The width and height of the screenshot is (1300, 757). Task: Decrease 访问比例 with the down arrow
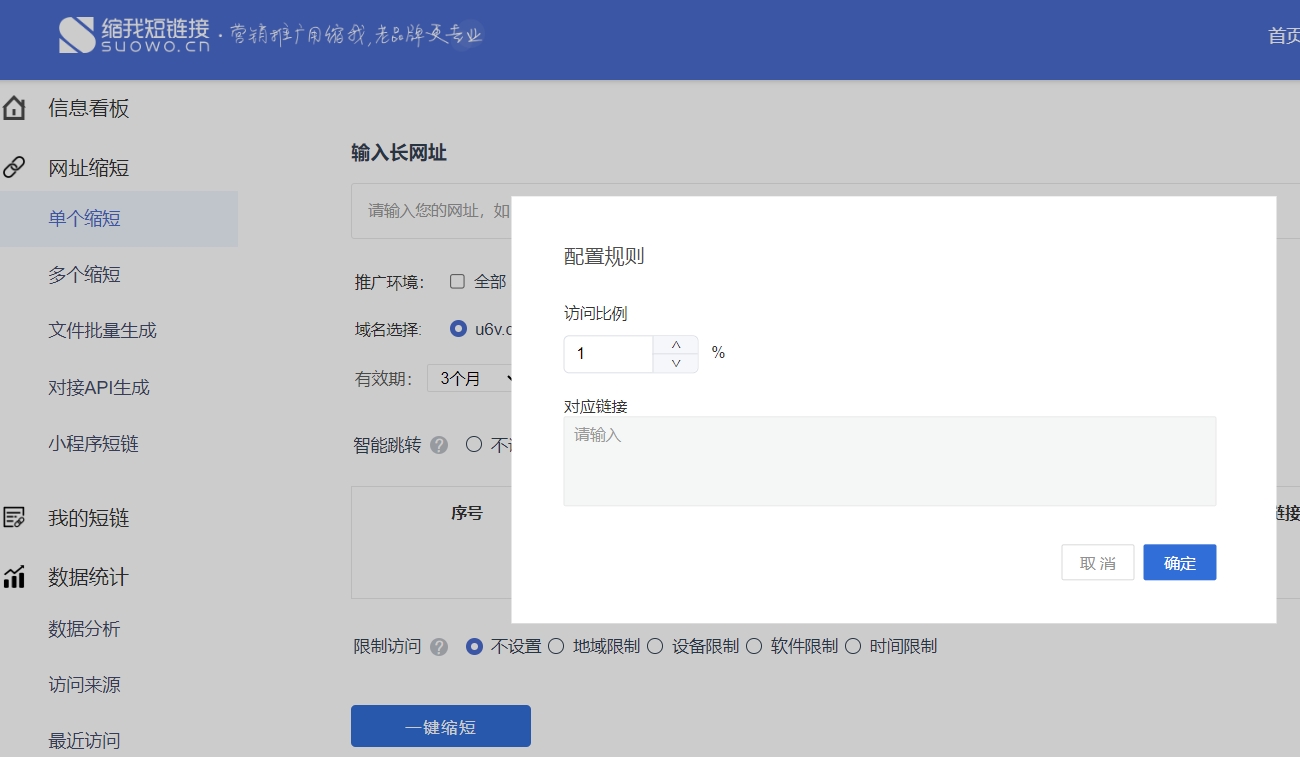tap(676, 363)
